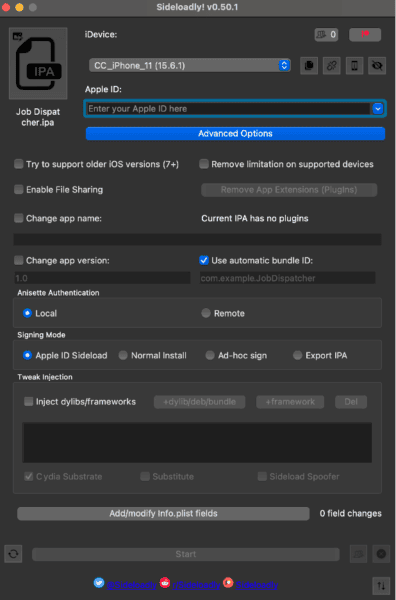
Task: Select Export IPA signing mode
Action: click(297, 355)
